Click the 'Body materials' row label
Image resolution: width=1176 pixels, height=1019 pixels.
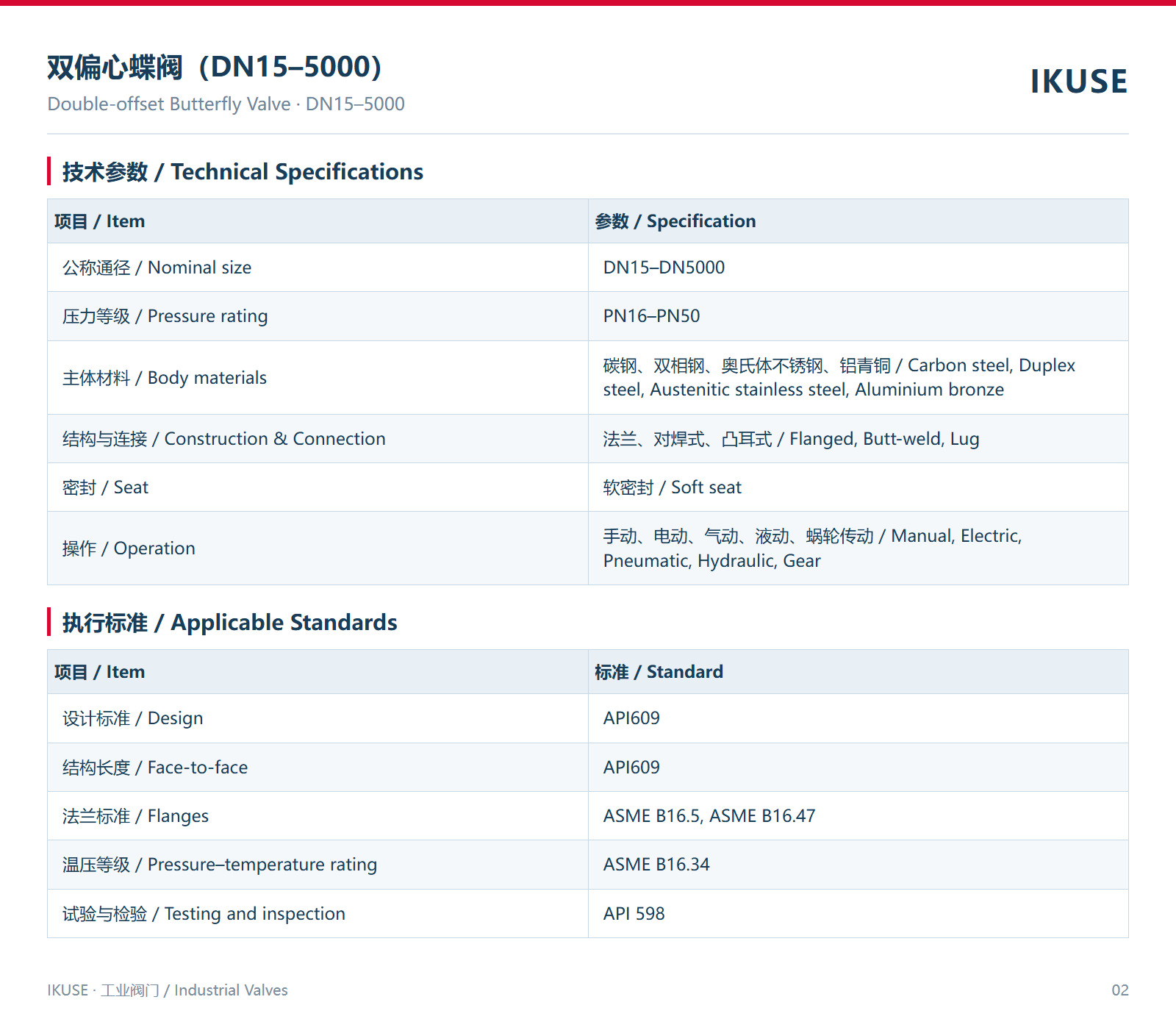point(164,378)
